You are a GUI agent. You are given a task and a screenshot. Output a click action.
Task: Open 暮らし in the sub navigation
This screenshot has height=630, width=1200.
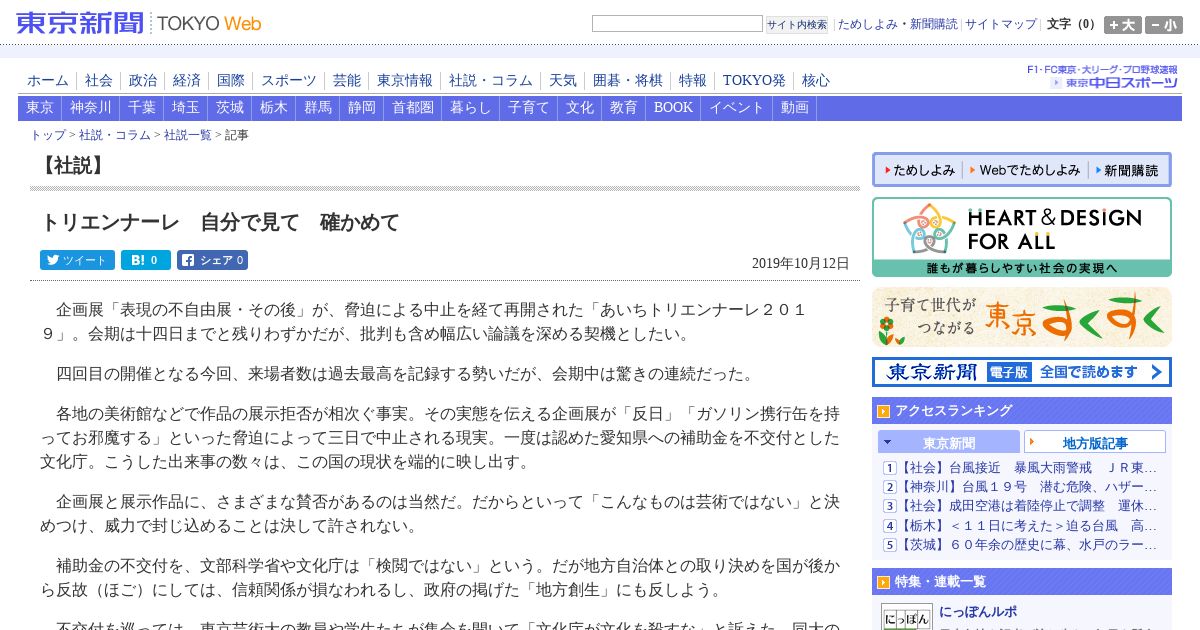471,108
